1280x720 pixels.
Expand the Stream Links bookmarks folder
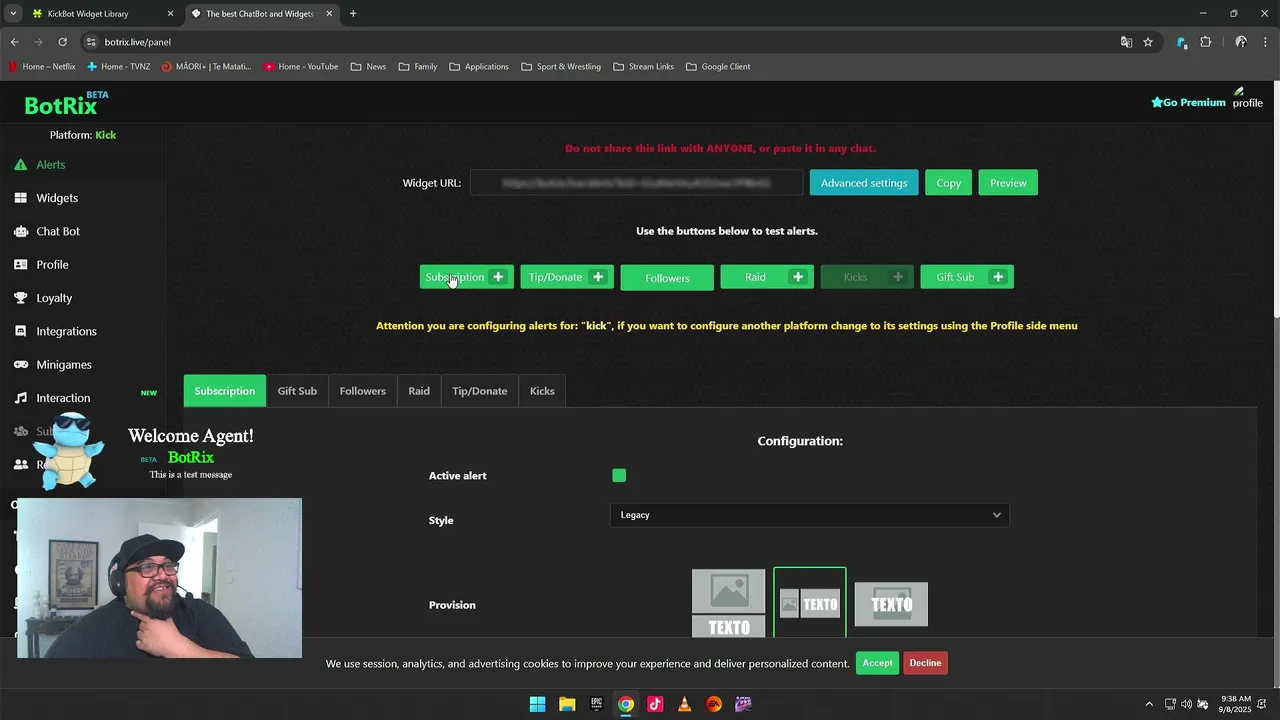click(643, 67)
